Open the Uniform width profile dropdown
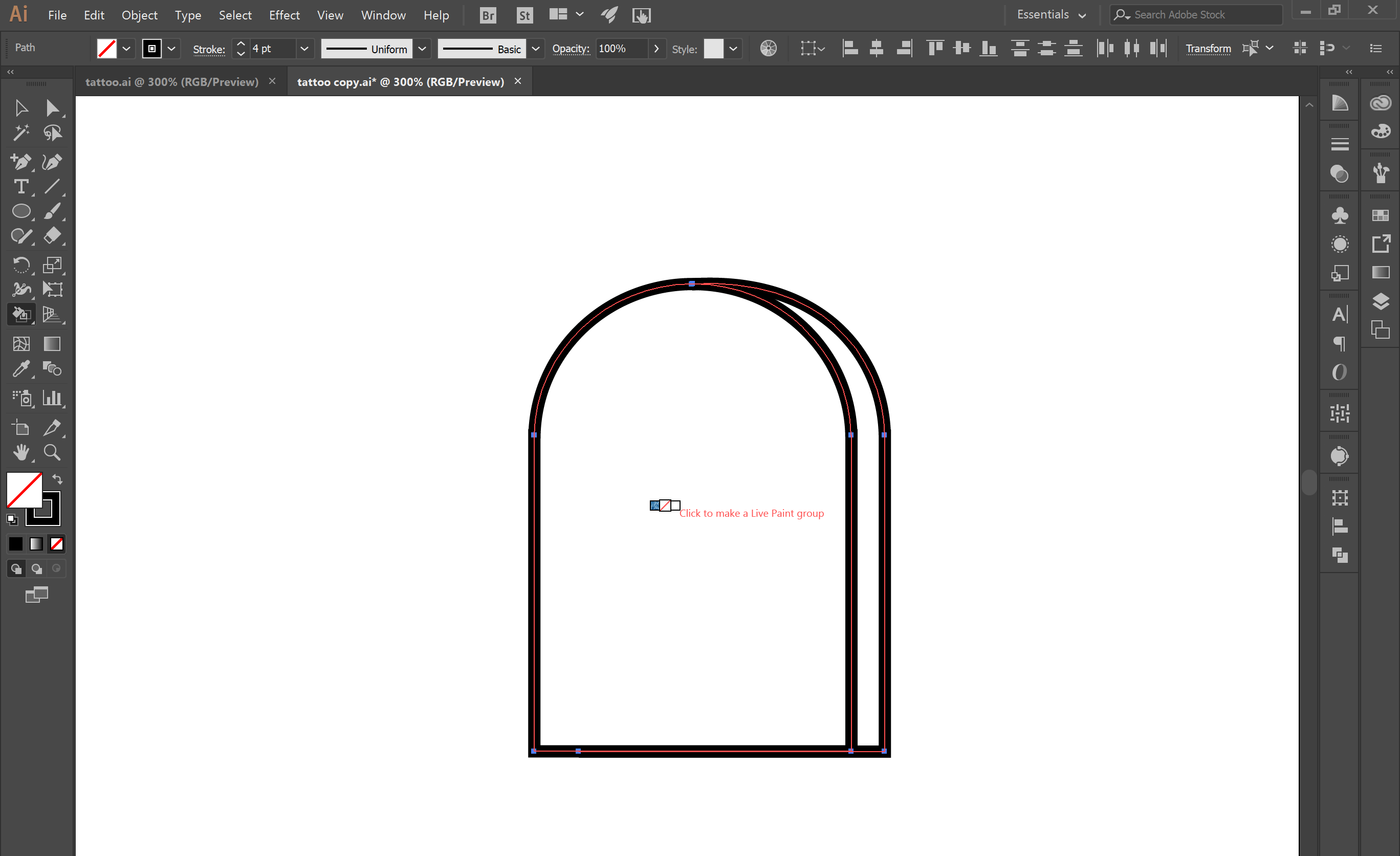Viewport: 1400px width, 856px height. coord(422,49)
